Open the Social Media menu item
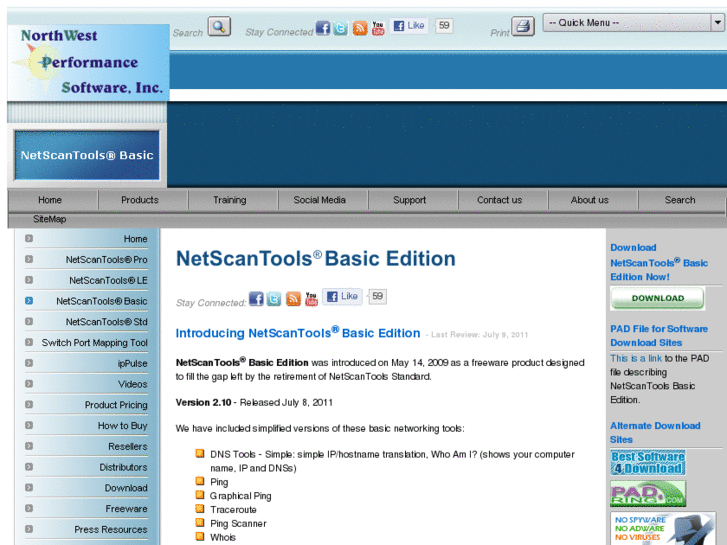This screenshot has width=727, height=545. [x=319, y=200]
